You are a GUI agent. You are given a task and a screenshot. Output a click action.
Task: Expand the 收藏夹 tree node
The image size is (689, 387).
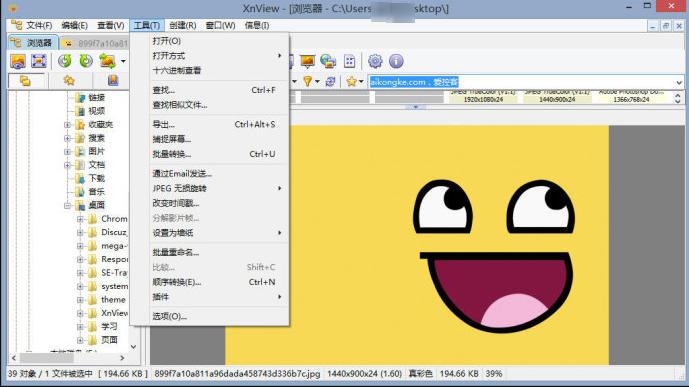click(x=67, y=125)
